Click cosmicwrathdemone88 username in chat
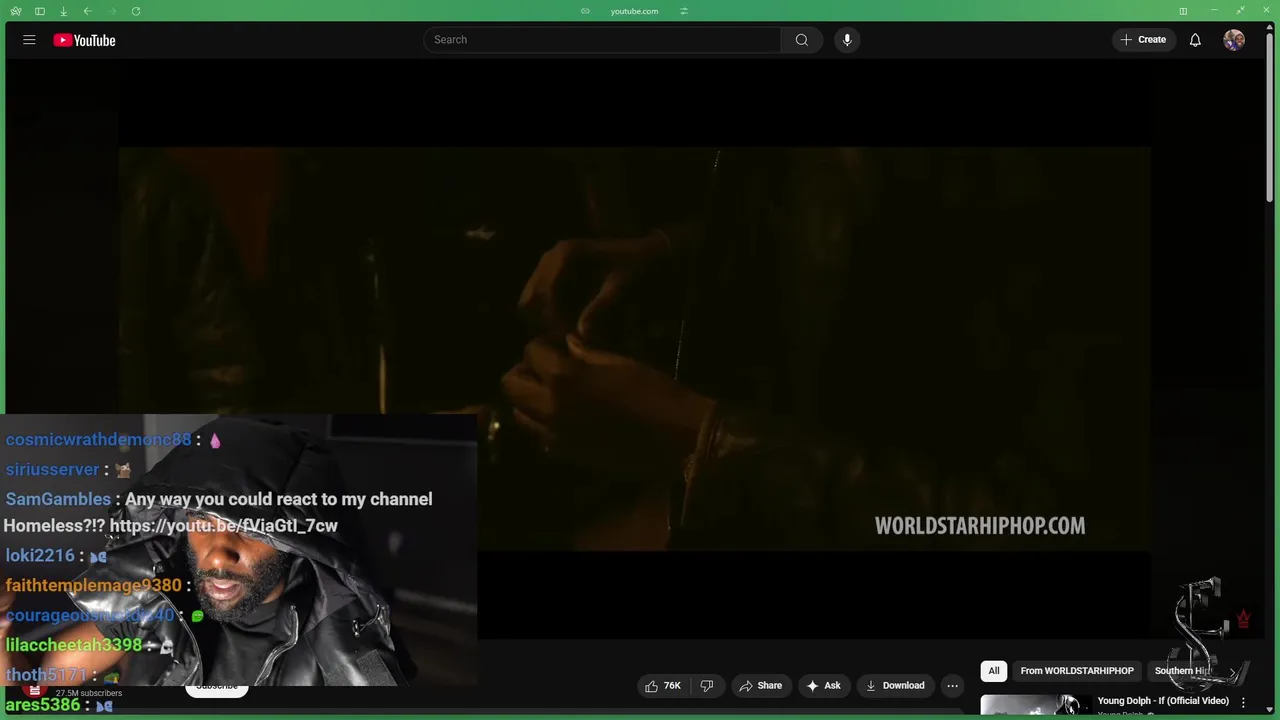1280x720 pixels. pyautogui.click(x=98, y=439)
